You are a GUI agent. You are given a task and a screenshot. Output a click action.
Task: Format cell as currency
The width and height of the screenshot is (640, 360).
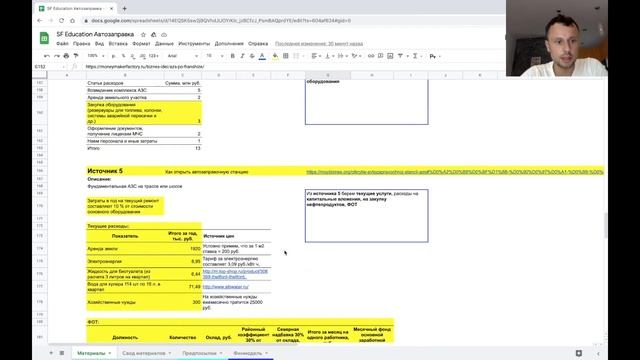pos(113,56)
